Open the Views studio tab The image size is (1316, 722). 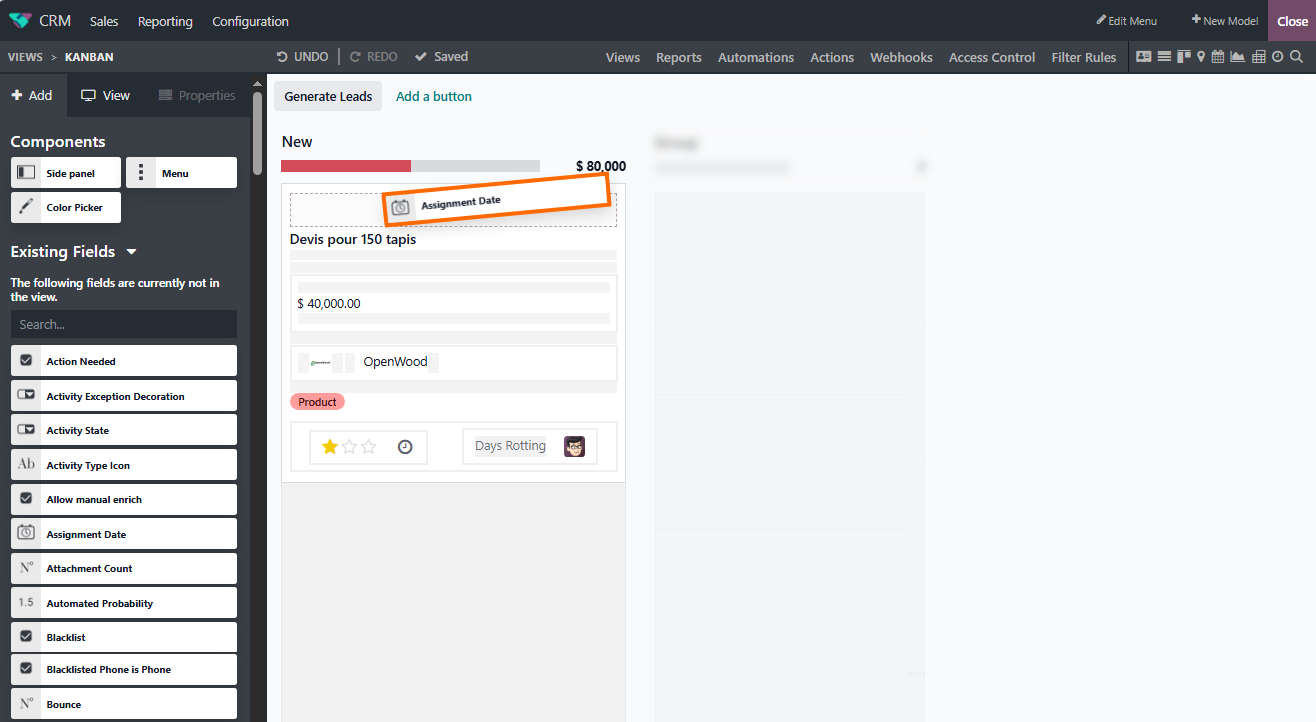(x=623, y=57)
